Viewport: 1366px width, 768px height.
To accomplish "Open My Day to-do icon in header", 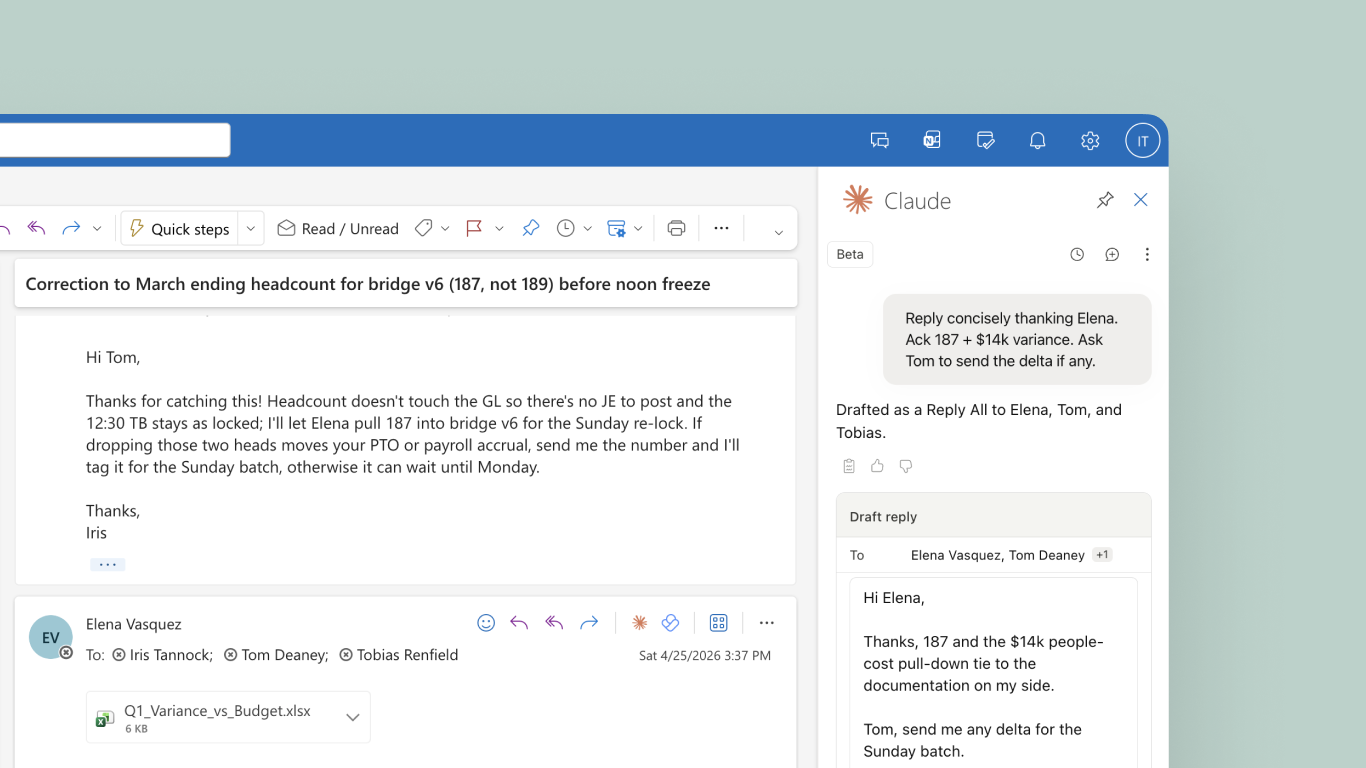I will coord(985,141).
